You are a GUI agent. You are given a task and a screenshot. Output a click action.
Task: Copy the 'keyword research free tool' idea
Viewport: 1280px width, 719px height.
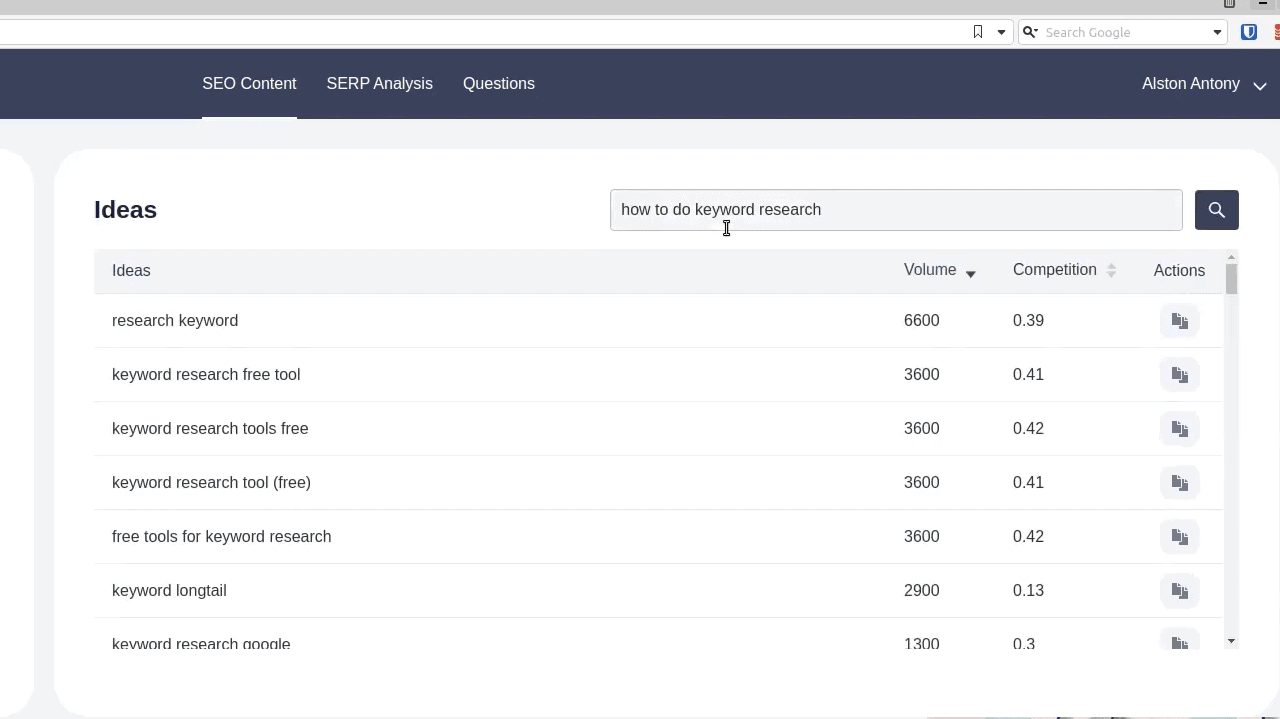pos(1179,375)
